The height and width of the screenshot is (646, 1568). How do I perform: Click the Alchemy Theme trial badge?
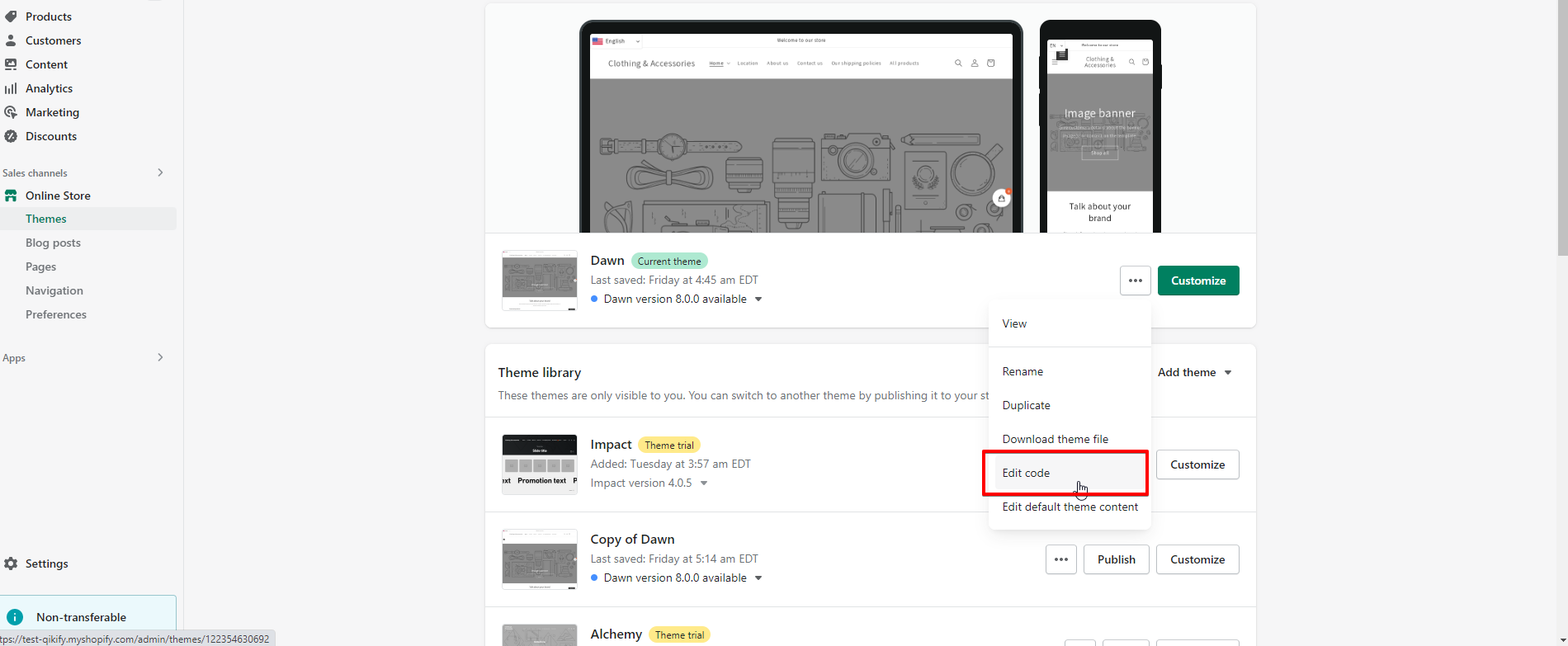680,634
